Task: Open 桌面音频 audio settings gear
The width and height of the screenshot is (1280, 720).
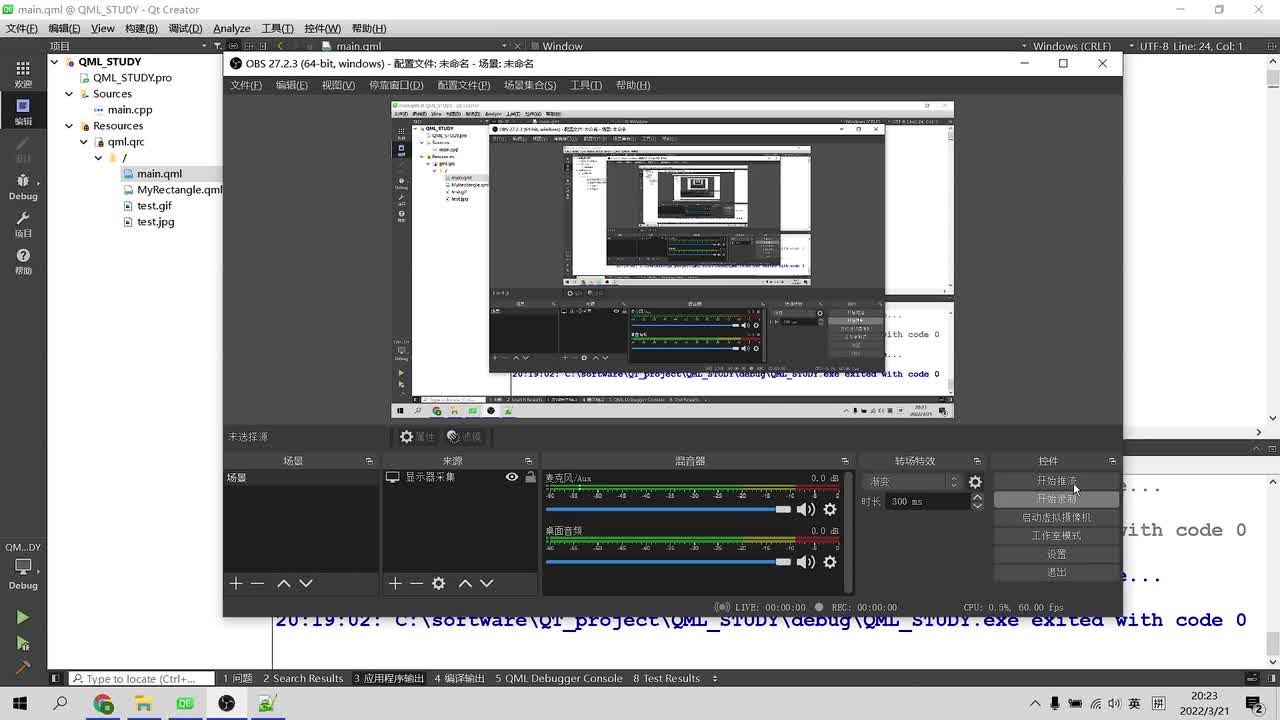Action: coord(830,562)
